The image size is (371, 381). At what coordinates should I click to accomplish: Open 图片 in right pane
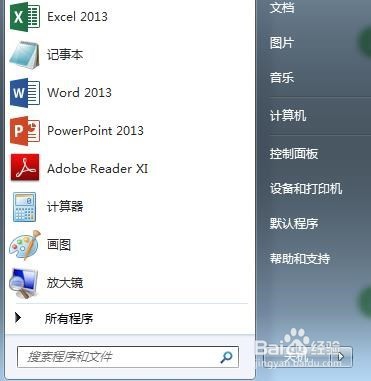click(282, 43)
